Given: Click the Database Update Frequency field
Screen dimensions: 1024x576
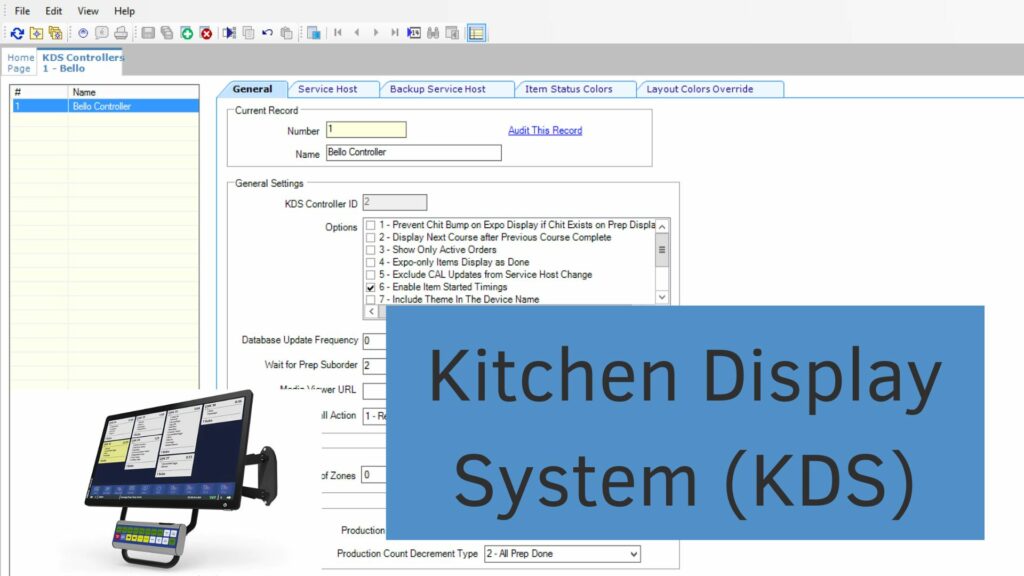Looking at the screenshot, I should coord(374,341).
